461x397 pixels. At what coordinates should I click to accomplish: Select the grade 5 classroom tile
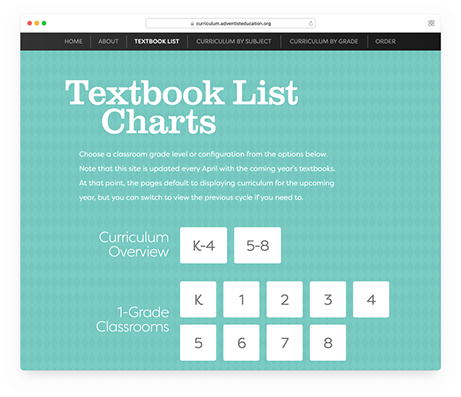pos(198,343)
